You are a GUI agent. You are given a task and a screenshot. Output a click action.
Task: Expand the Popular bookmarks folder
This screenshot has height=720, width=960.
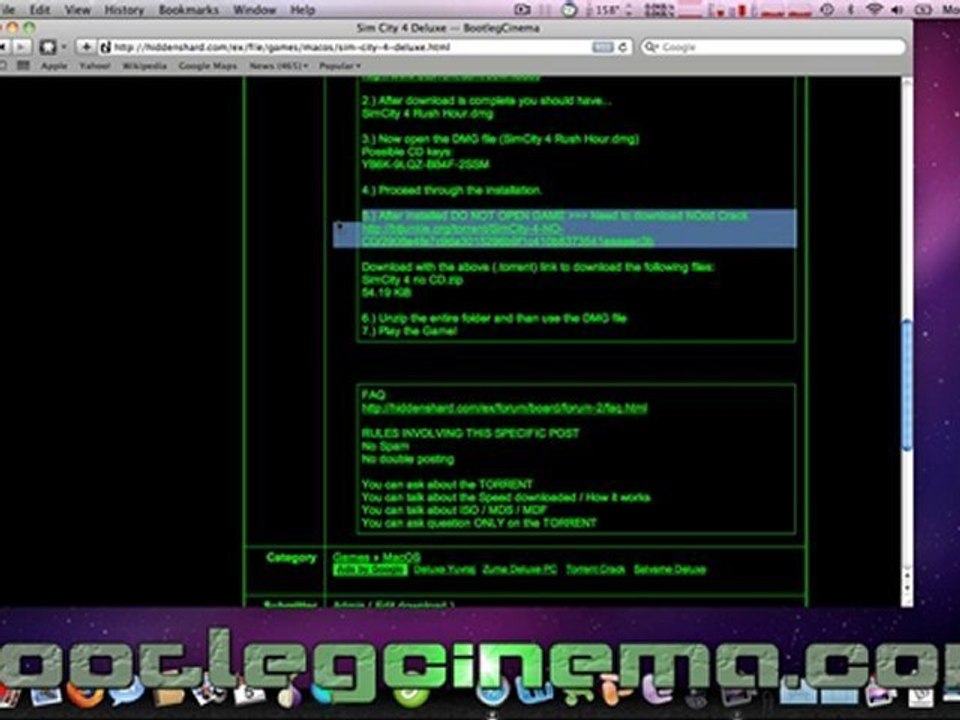click(340, 66)
